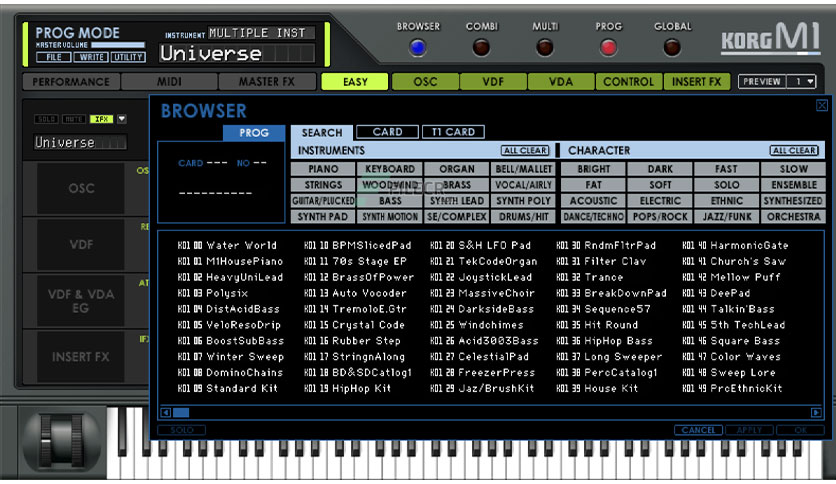Switch to the VDF tab
This screenshot has width=836, height=484.
click(493, 82)
